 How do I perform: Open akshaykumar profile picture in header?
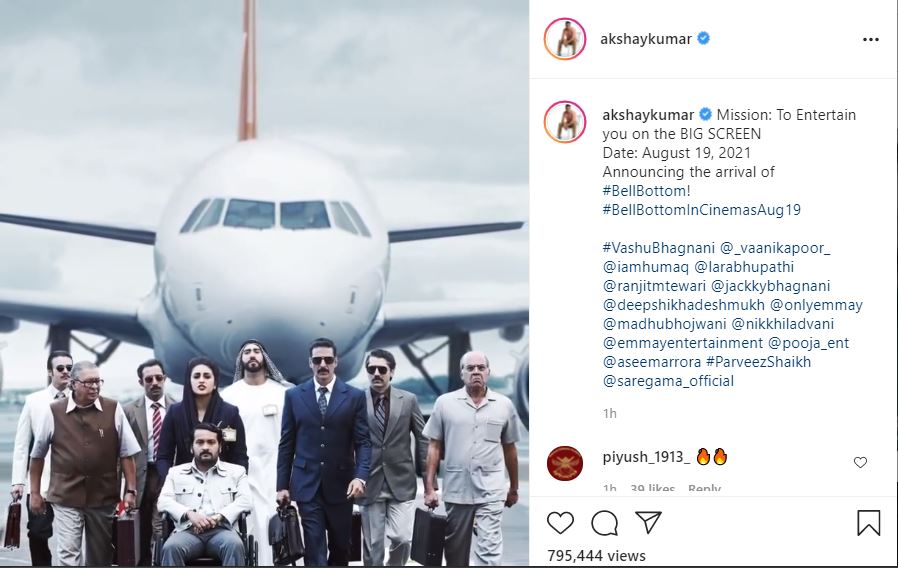click(565, 39)
